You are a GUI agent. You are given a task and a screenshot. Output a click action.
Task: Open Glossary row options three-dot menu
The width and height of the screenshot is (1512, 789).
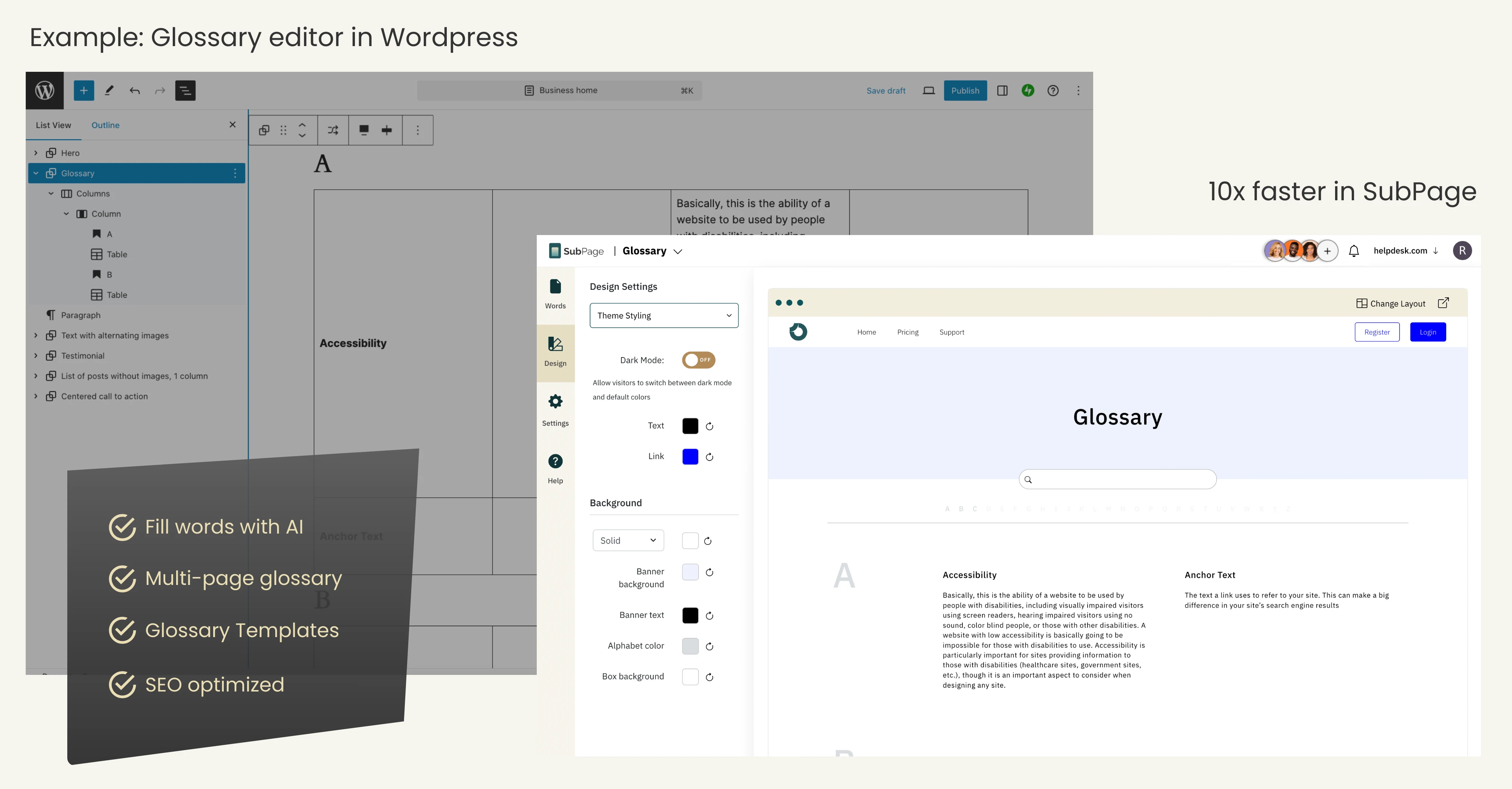click(235, 173)
